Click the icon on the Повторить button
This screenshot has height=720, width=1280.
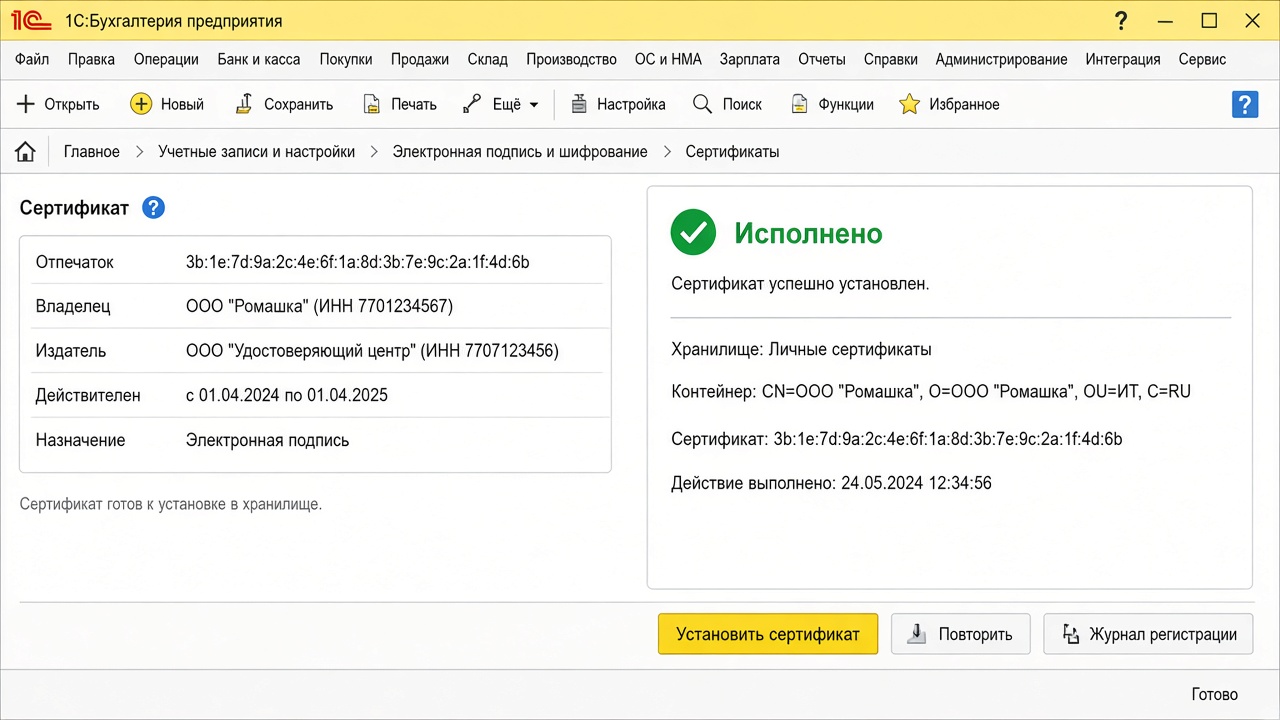click(x=916, y=634)
